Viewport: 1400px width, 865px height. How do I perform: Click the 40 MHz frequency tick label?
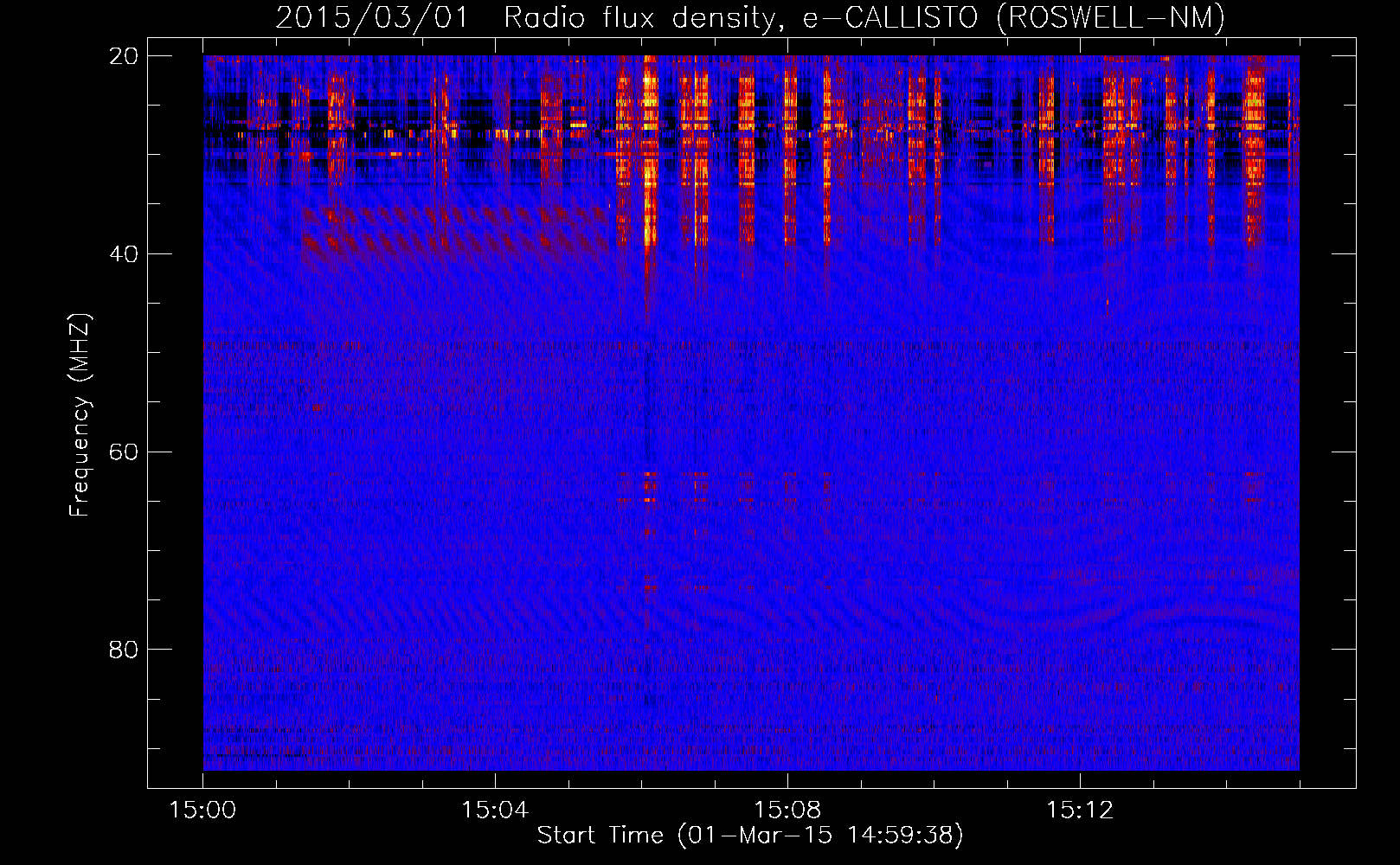click(x=125, y=254)
